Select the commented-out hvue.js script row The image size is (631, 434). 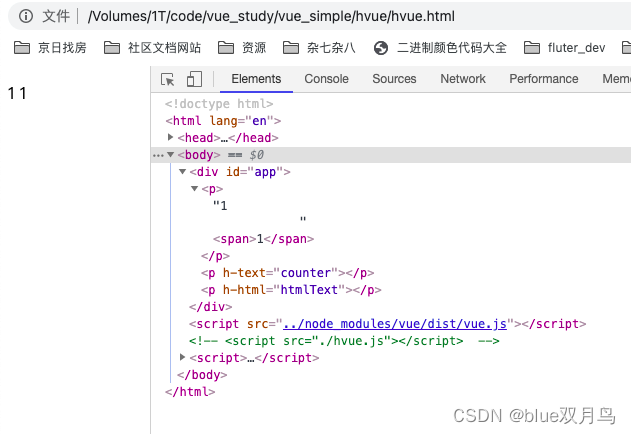(x=344, y=341)
